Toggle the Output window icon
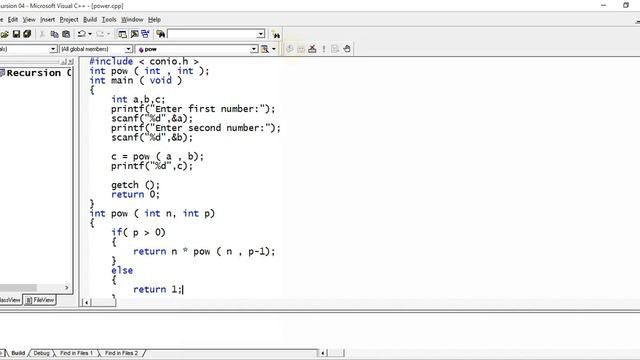The width and height of the screenshot is (640, 360). (134, 34)
